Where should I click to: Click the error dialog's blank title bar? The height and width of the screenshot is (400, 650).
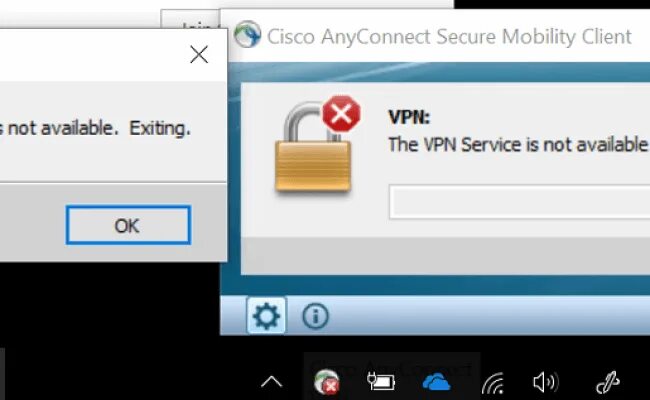[x=90, y=54]
